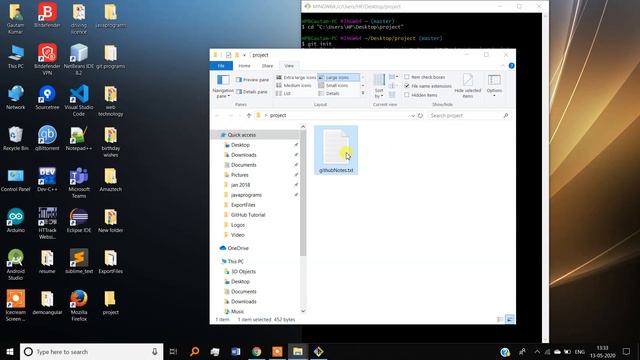Expand the layout gallery more arrow
The width and height of the screenshot is (640, 360).
363,93
